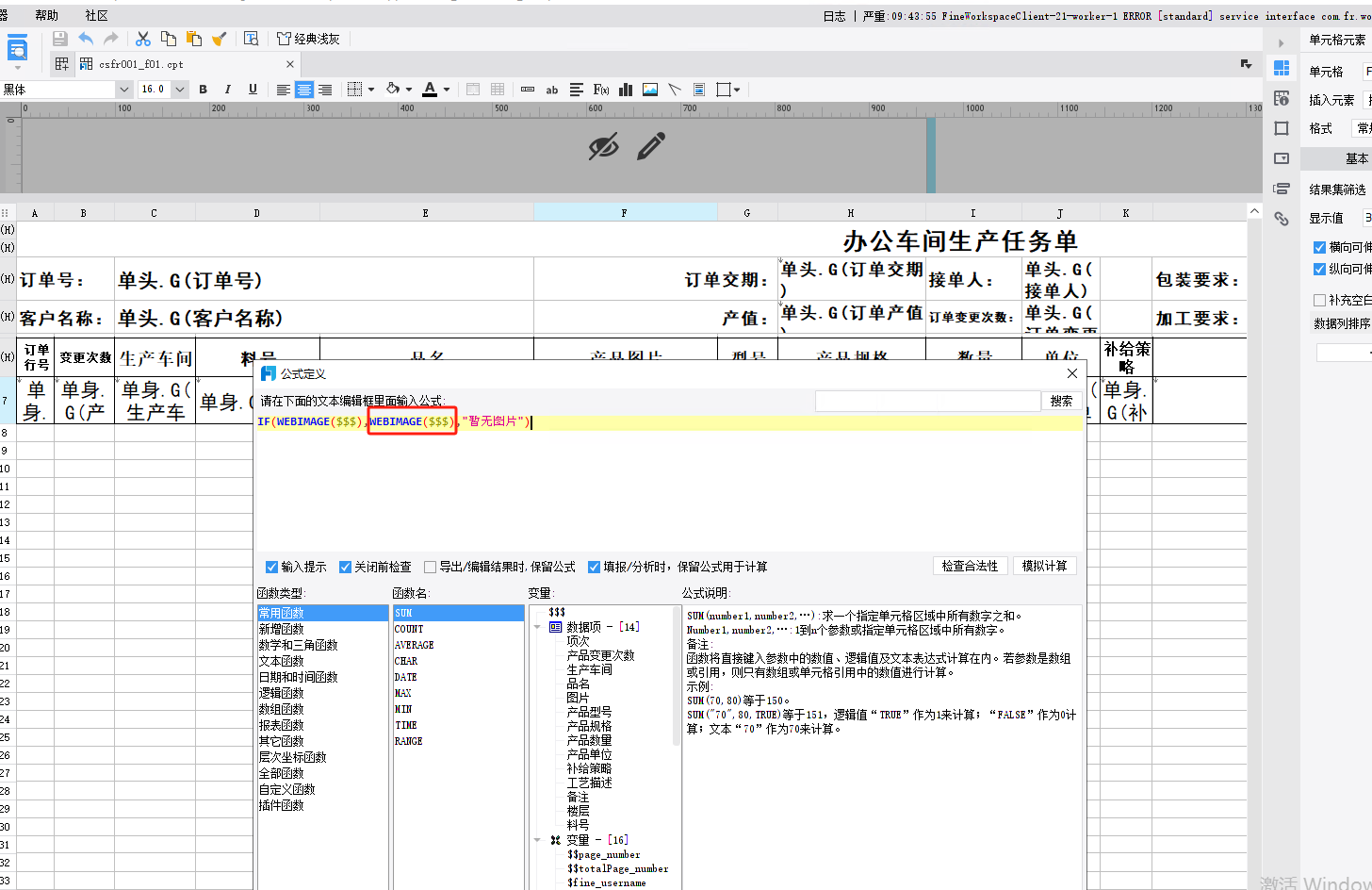Check the 补充空白 checkbox in right panel

tap(1319, 300)
